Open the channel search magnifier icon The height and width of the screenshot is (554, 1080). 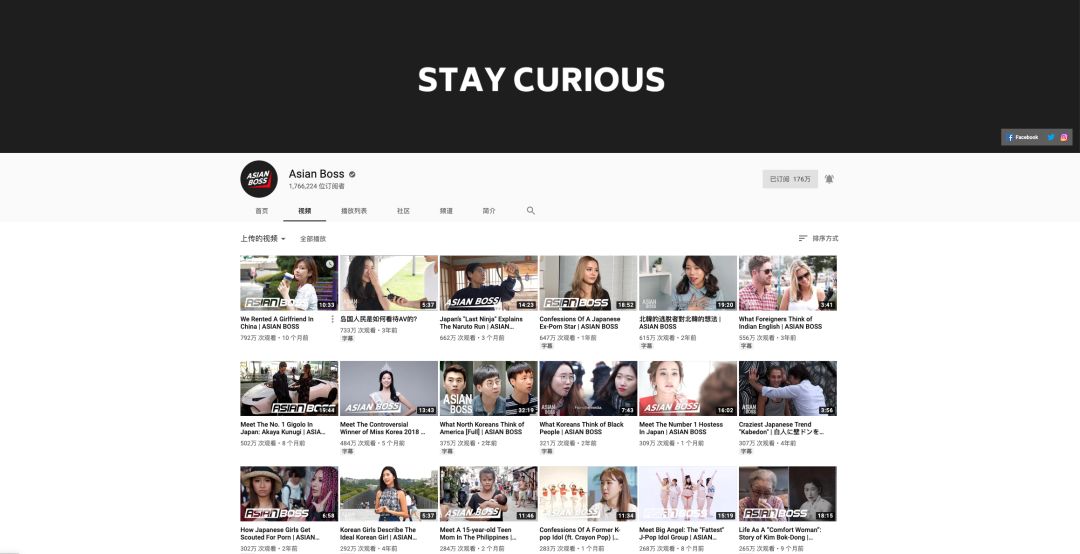[x=530, y=210]
